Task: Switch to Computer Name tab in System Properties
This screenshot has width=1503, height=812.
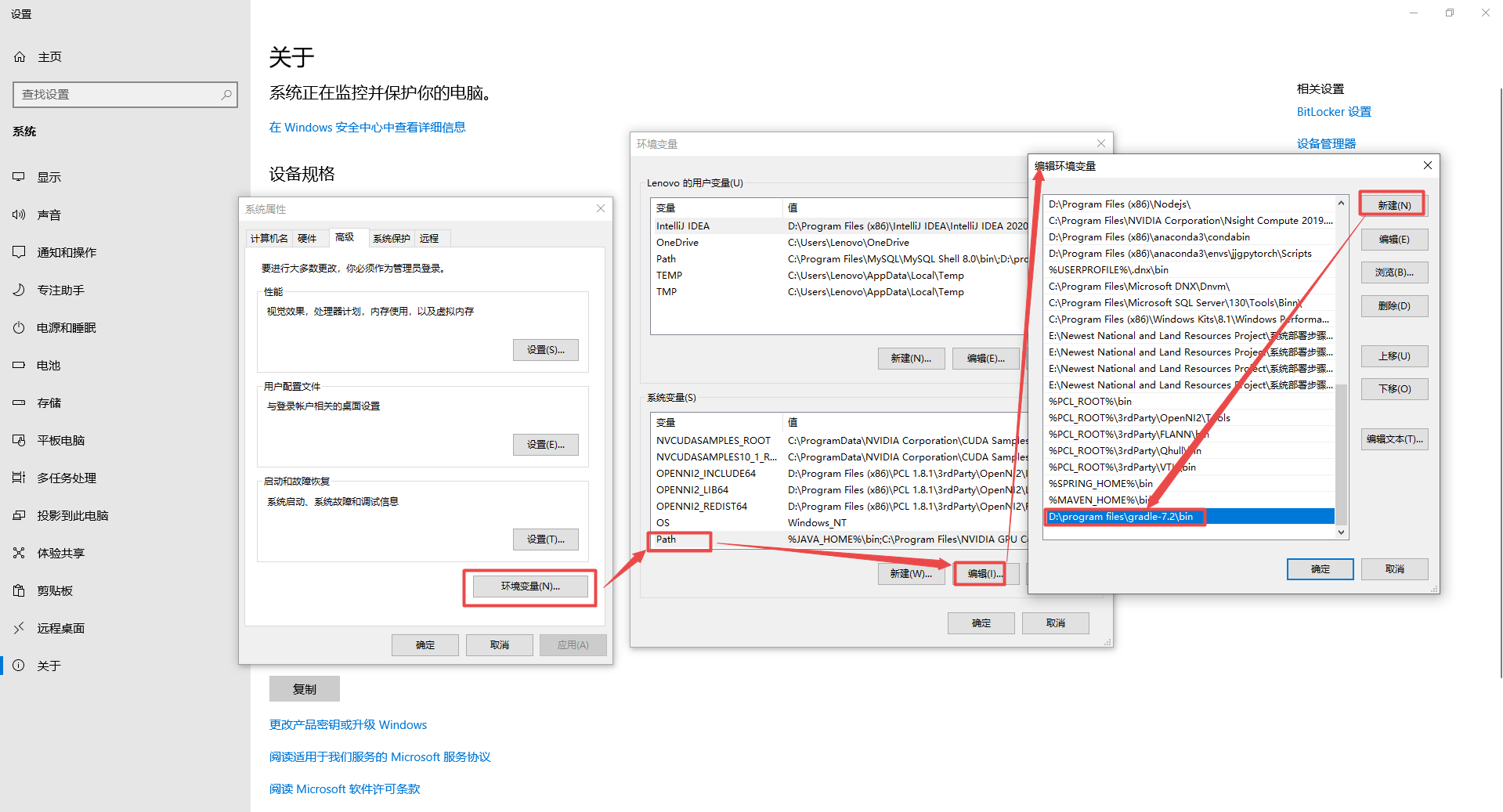Action: (269, 238)
